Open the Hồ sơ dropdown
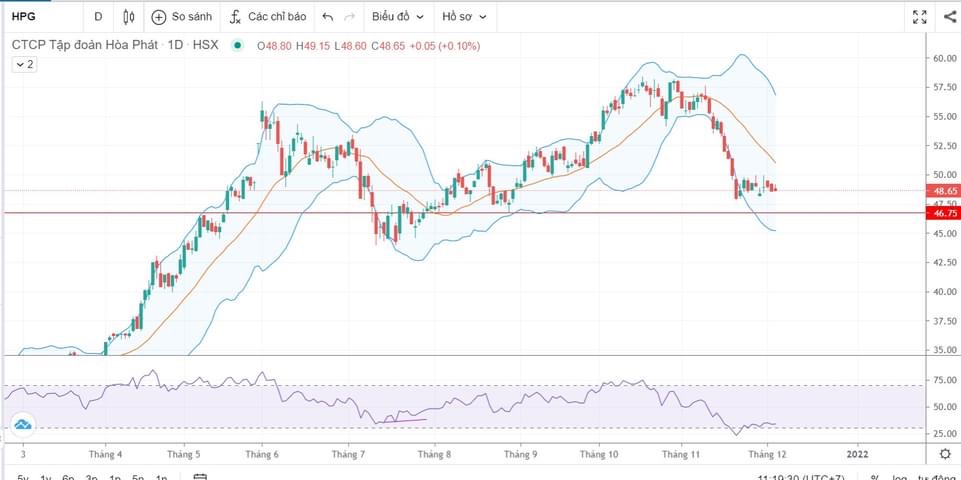 (x=464, y=17)
